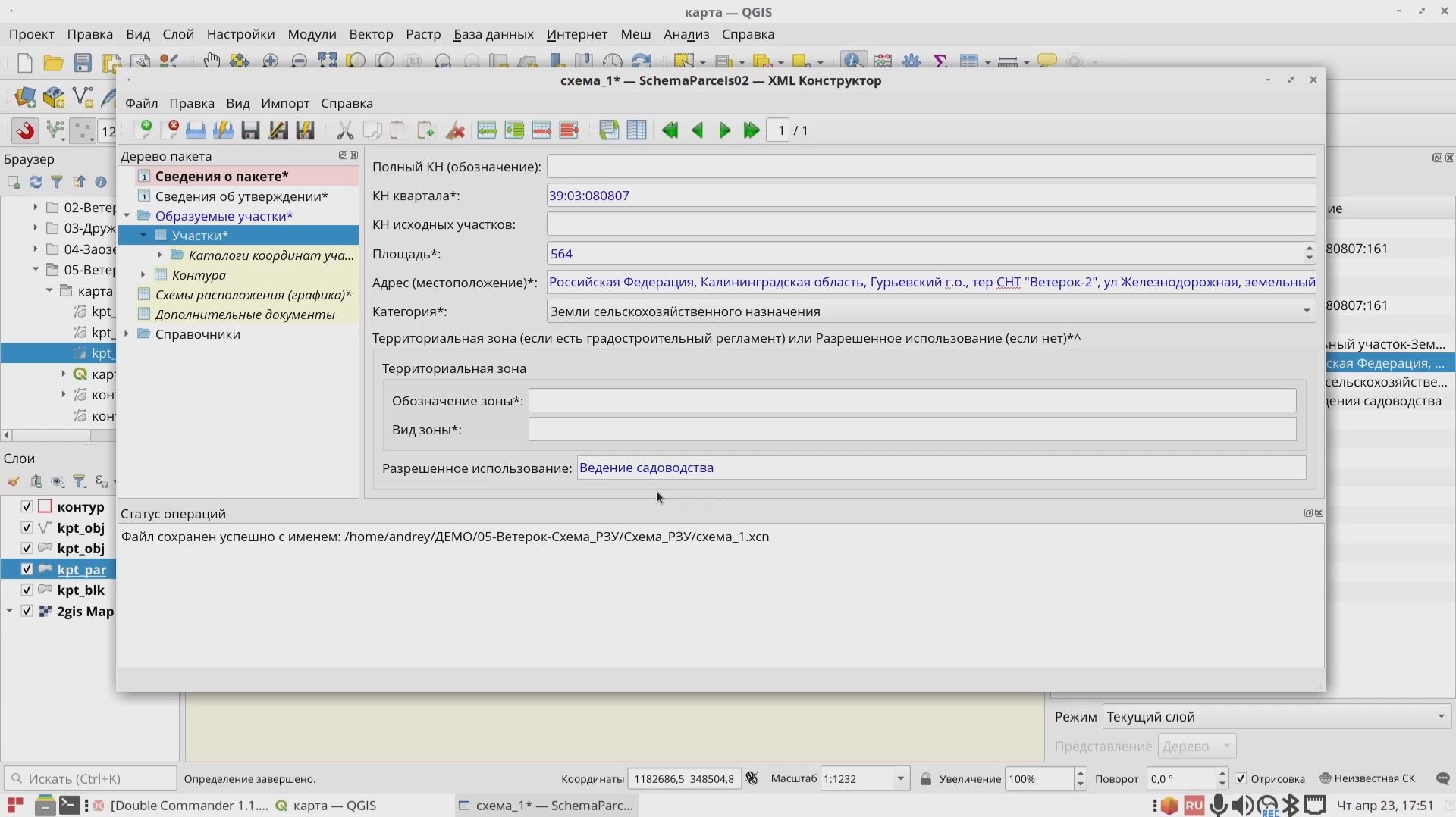The image size is (1456, 817).
Task: Uncheck the kpt_blk layer checkbox
Action: (x=26, y=590)
